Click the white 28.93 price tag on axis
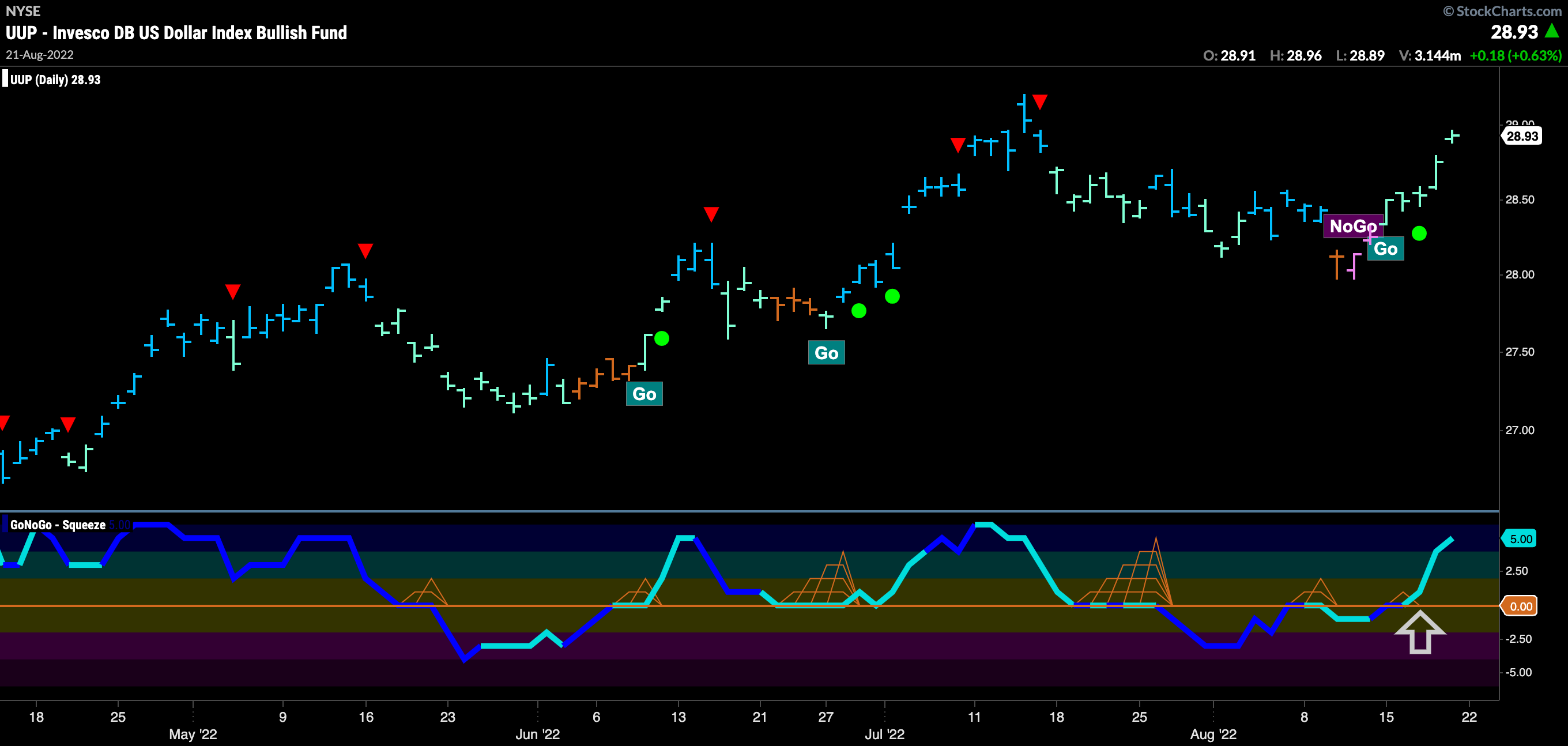The height and width of the screenshot is (746, 1568). (x=1521, y=137)
